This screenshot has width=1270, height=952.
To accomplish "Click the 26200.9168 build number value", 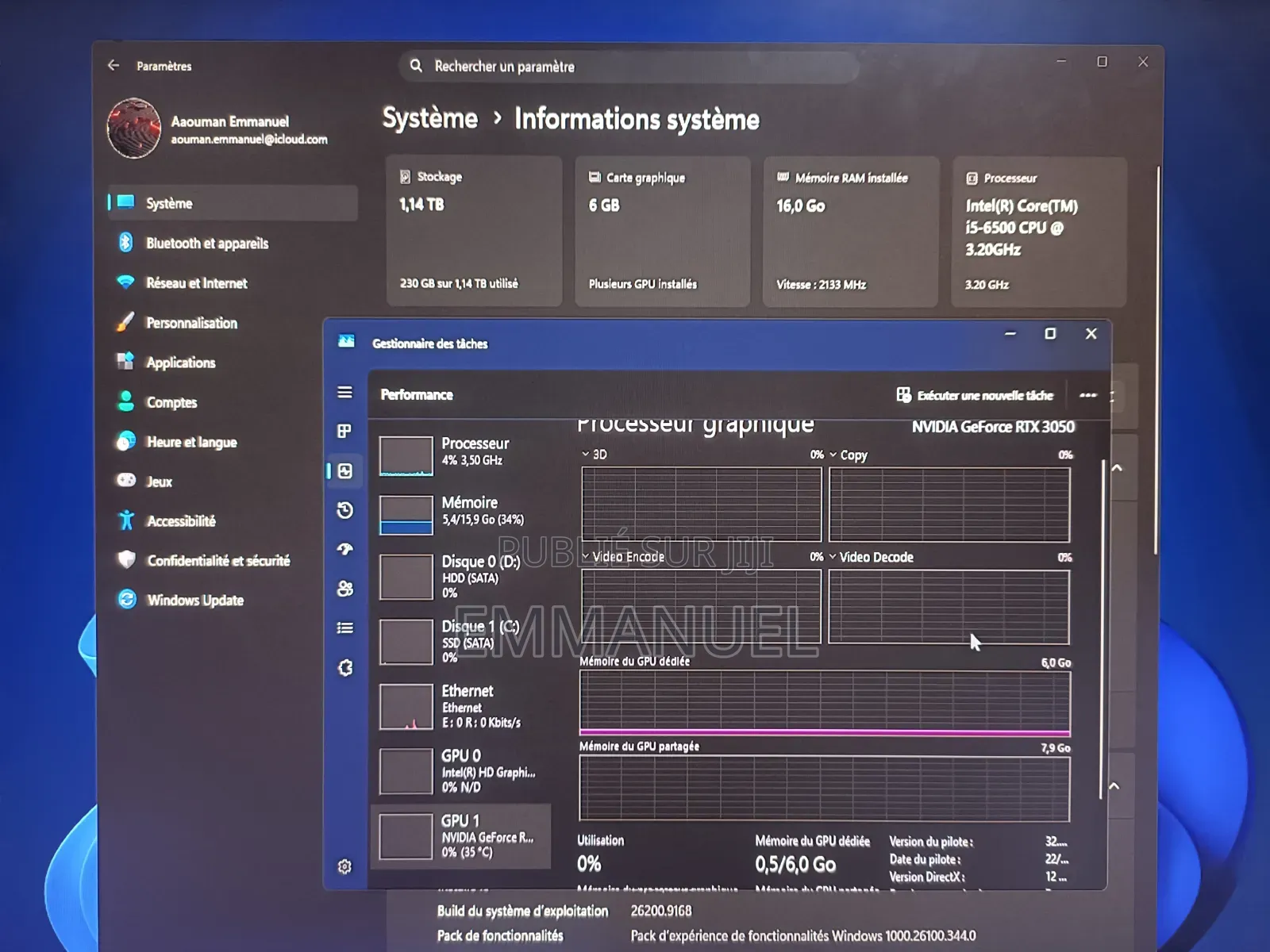I will coord(661,911).
